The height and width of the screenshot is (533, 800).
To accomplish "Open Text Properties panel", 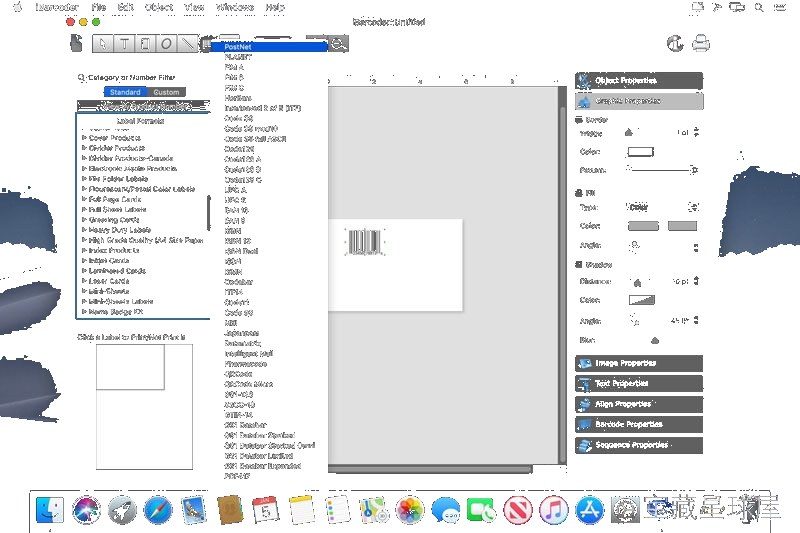I will pyautogui.click(x=639, y=384).
